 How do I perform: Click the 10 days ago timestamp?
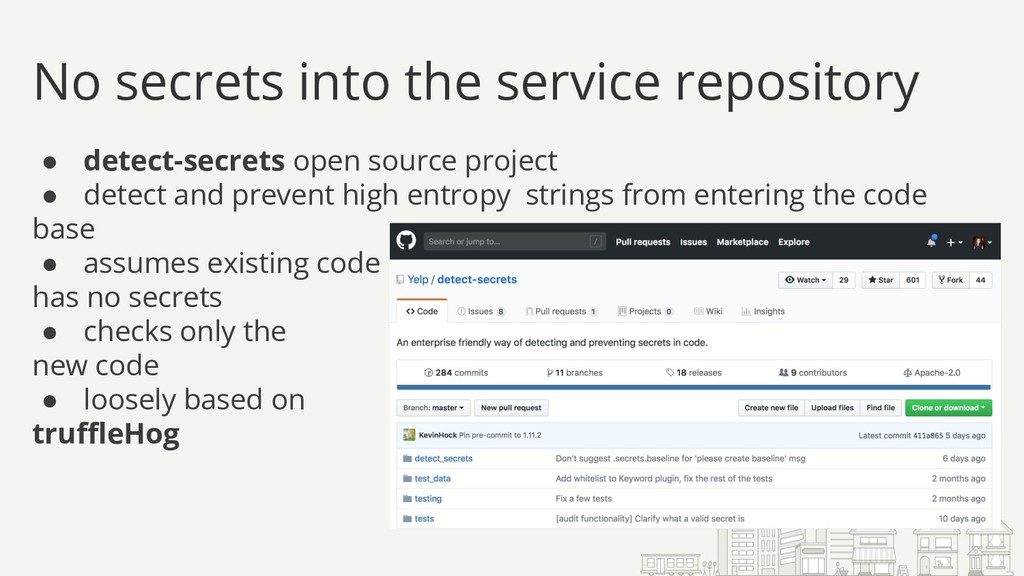pyautogui.click(x=962, y=519)
